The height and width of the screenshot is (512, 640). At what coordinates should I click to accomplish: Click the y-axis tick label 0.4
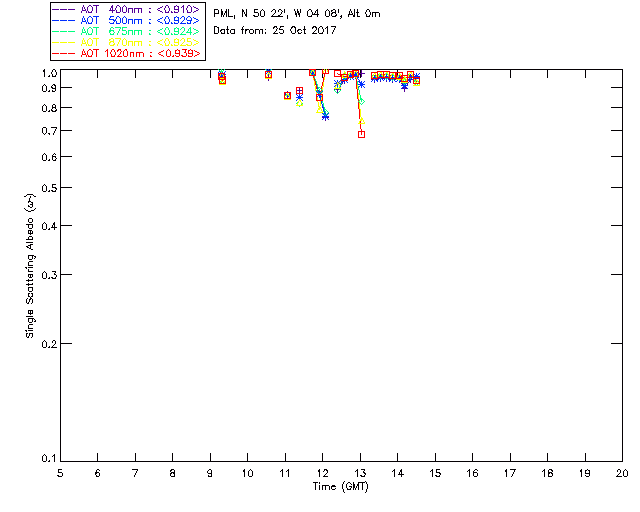click(49, 226)
